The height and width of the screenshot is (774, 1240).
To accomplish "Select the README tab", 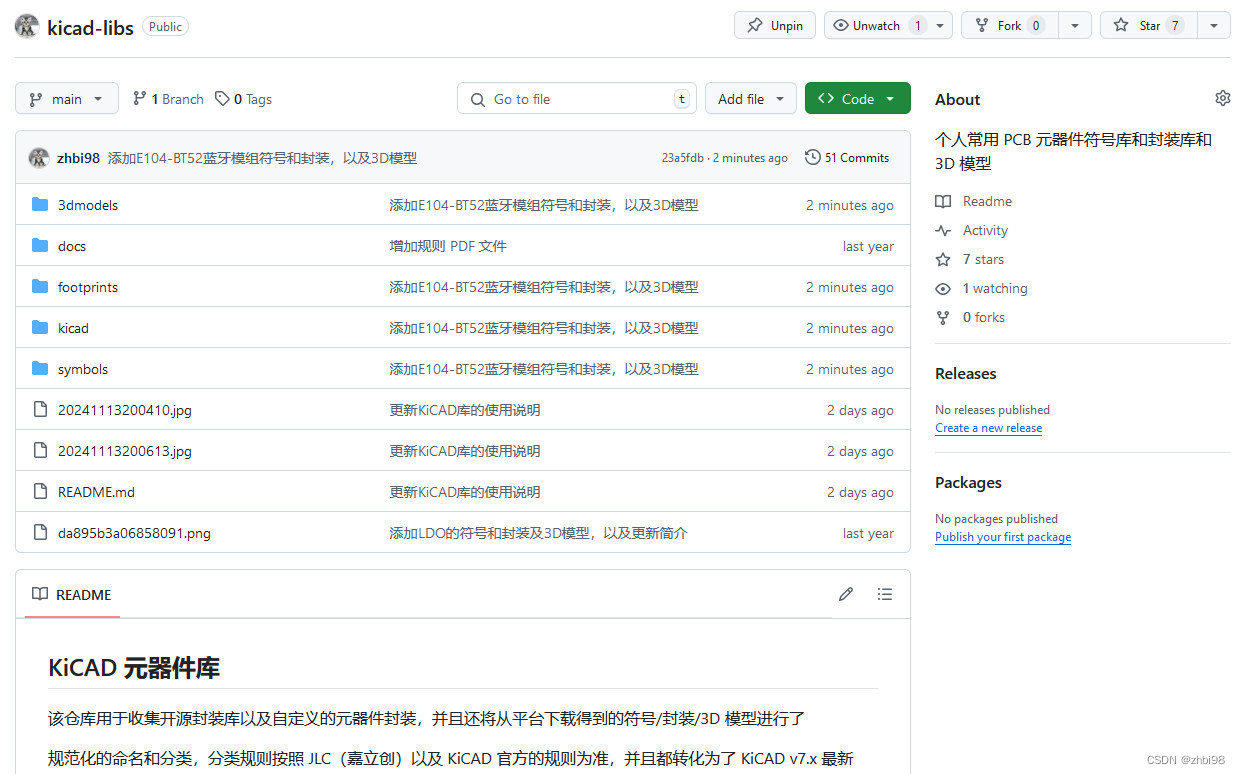I will coord(72,594).
